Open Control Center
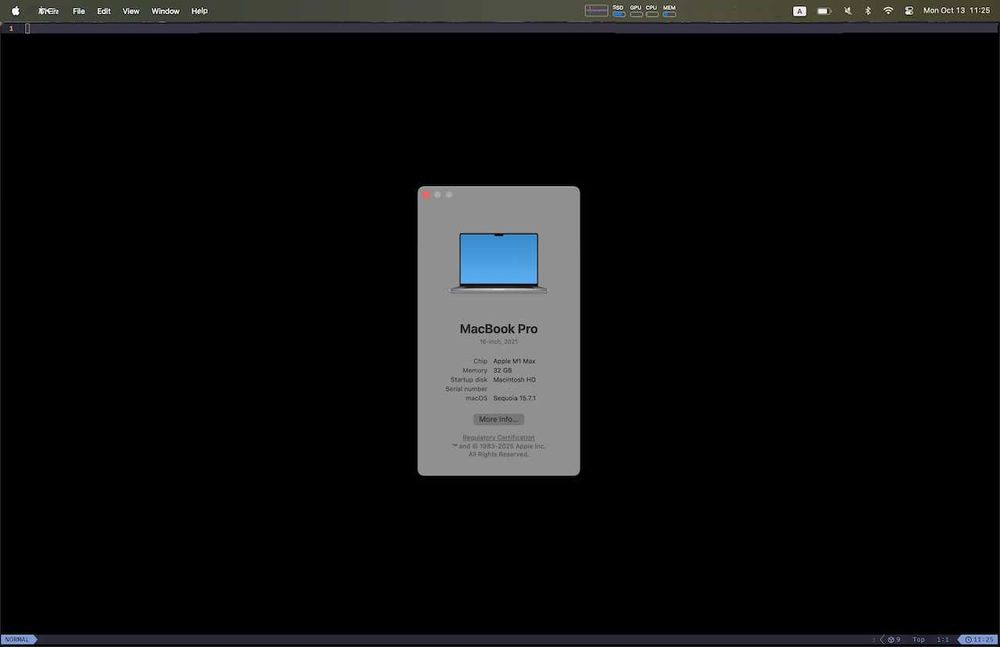1000x647 pixels. [x=909, y=11]
